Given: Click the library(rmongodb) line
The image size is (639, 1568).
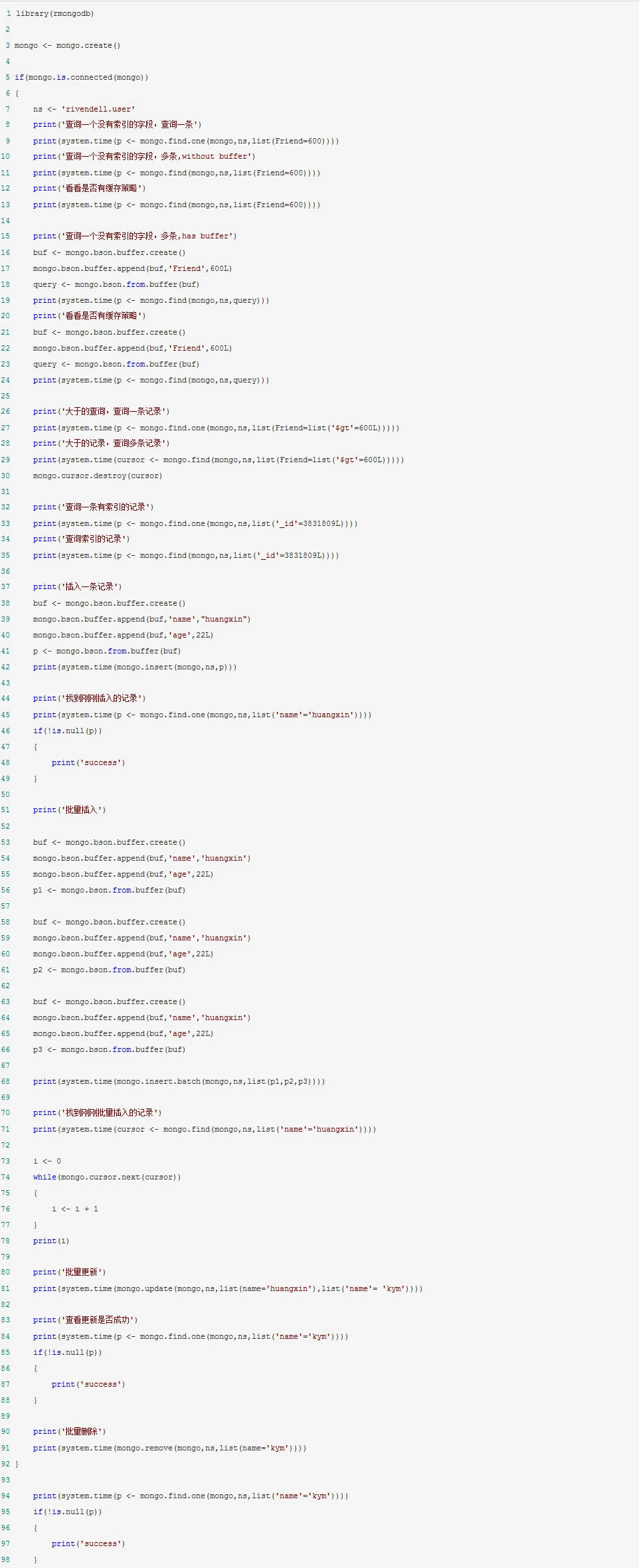Looking at the screenshot, I should [x=54, y=13].
